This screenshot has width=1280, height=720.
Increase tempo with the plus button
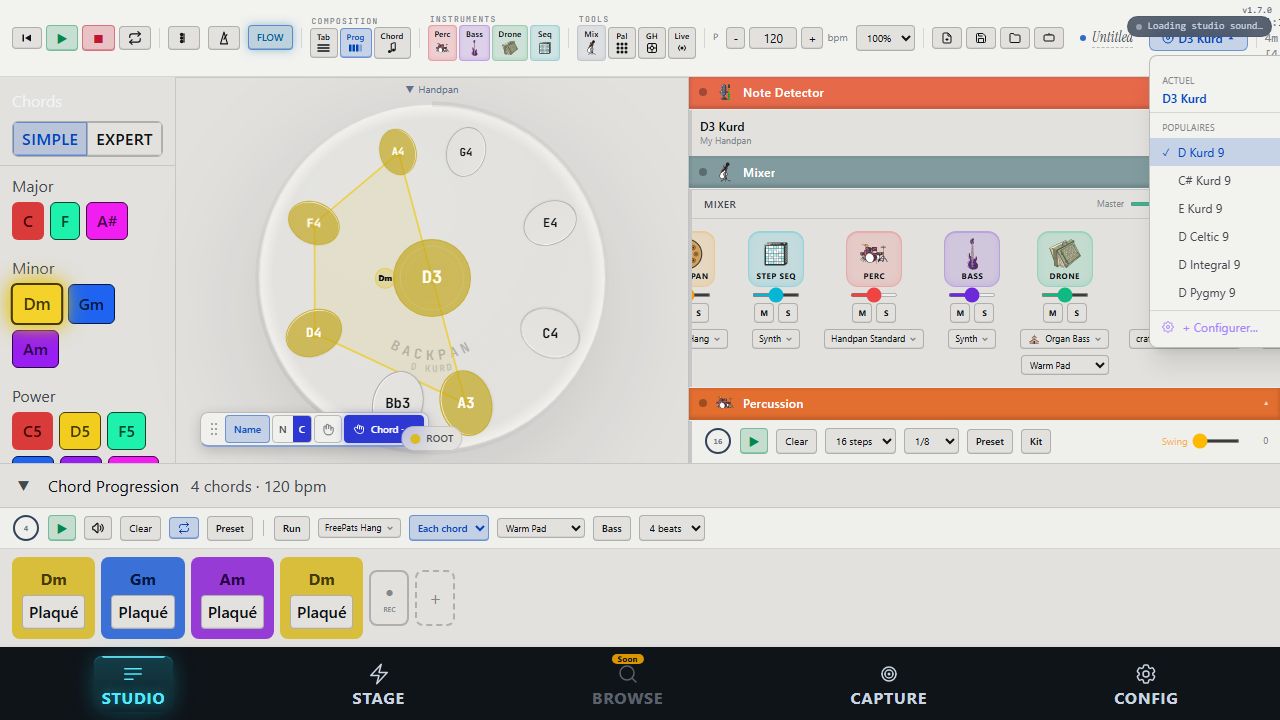coord(812,38)
